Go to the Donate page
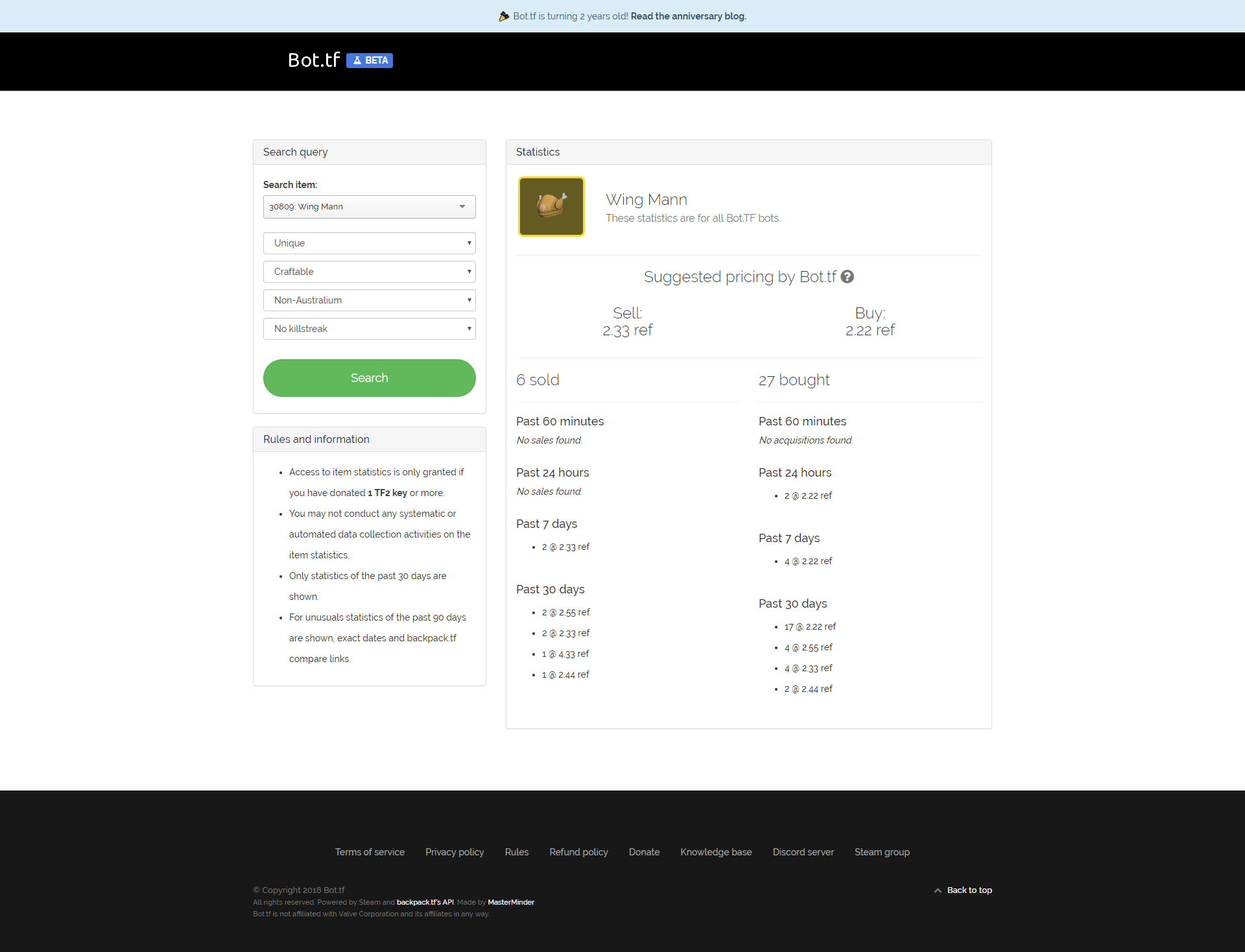 [644, 852]
